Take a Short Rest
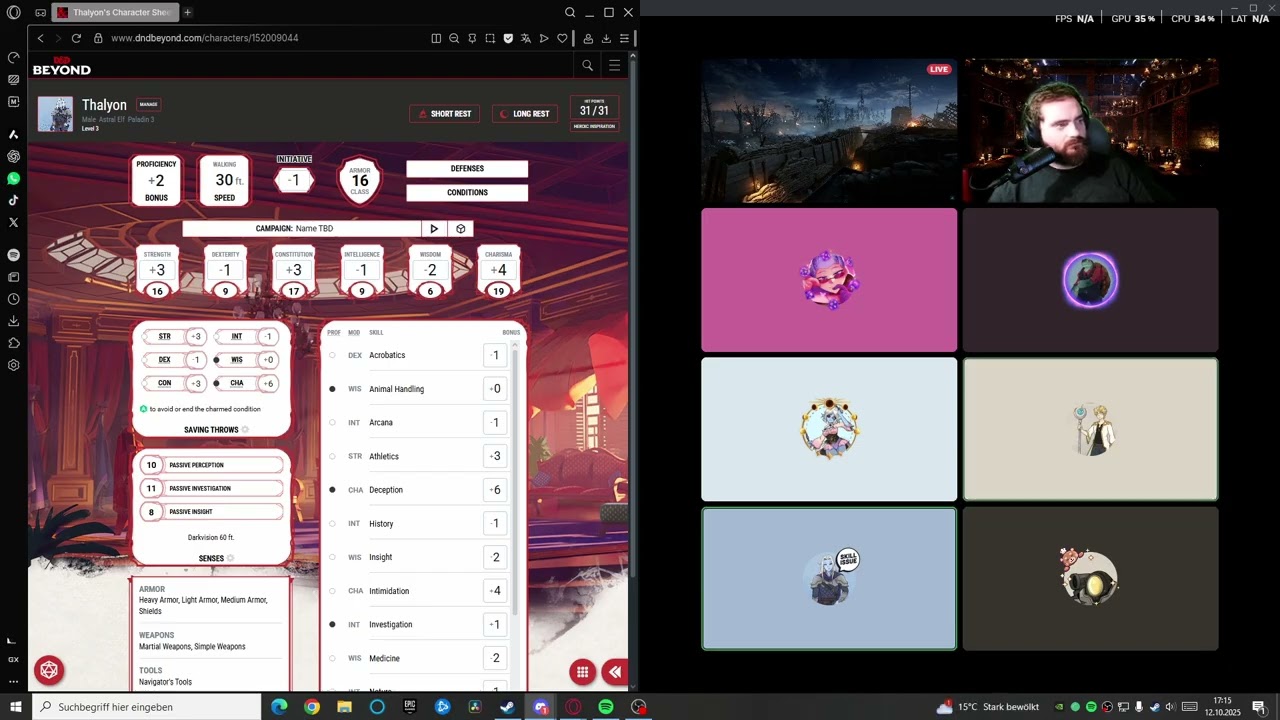 pyautogui.click(x=444, y=114)
